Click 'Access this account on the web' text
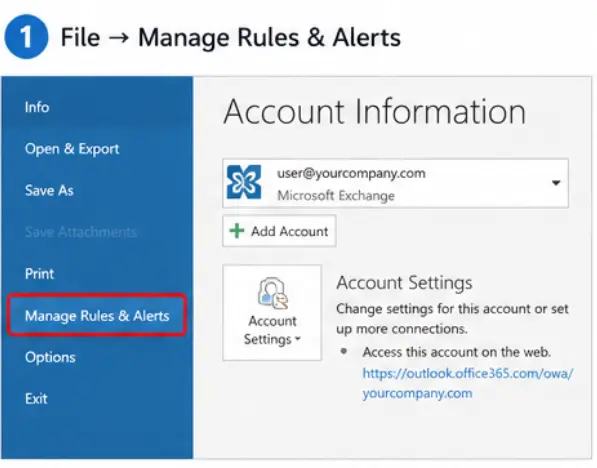Screen dimensions: 597x468 coord(457,352)
